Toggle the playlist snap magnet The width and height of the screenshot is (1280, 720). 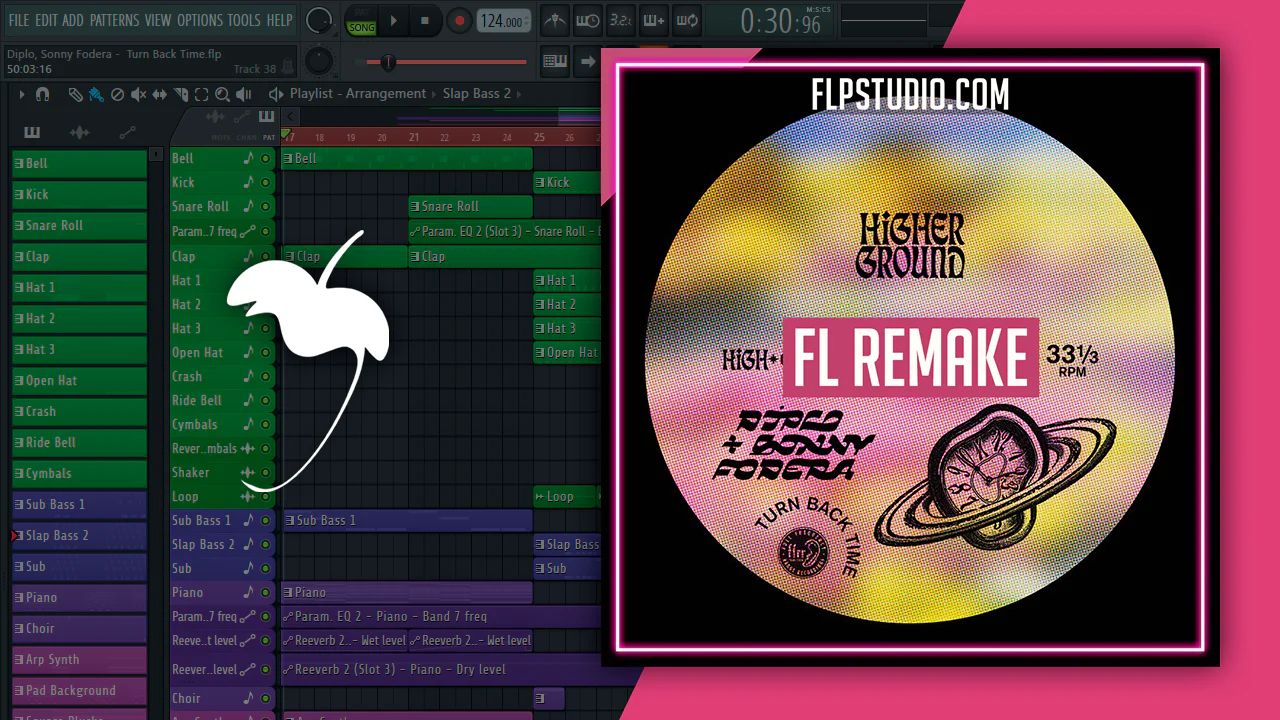(42, 94)
